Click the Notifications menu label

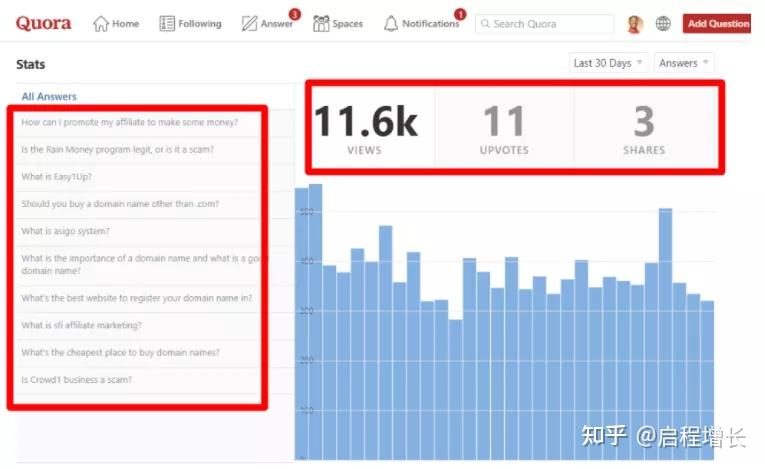[x=430, y=23]
